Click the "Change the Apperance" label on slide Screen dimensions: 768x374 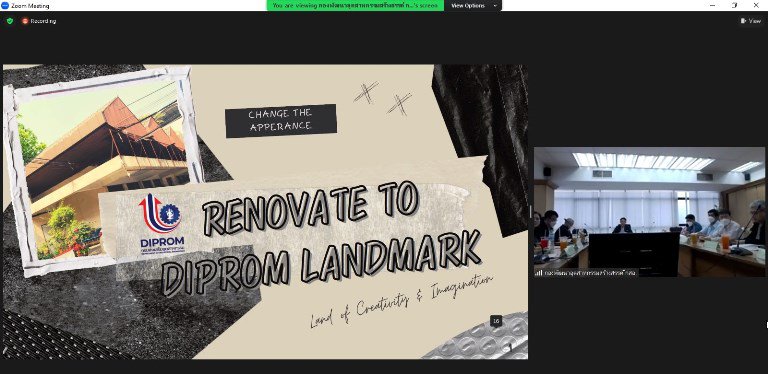tap(281, 120)
